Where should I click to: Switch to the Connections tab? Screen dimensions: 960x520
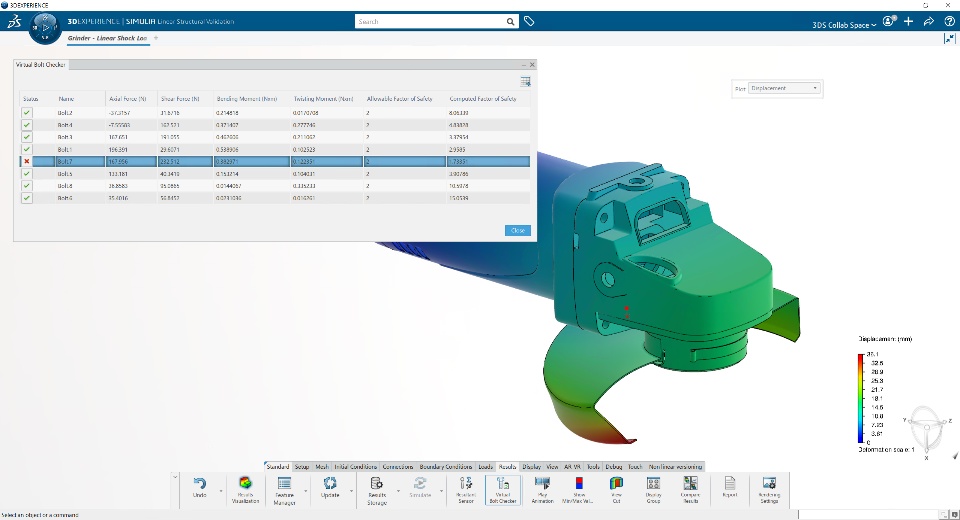click(398, 467)
